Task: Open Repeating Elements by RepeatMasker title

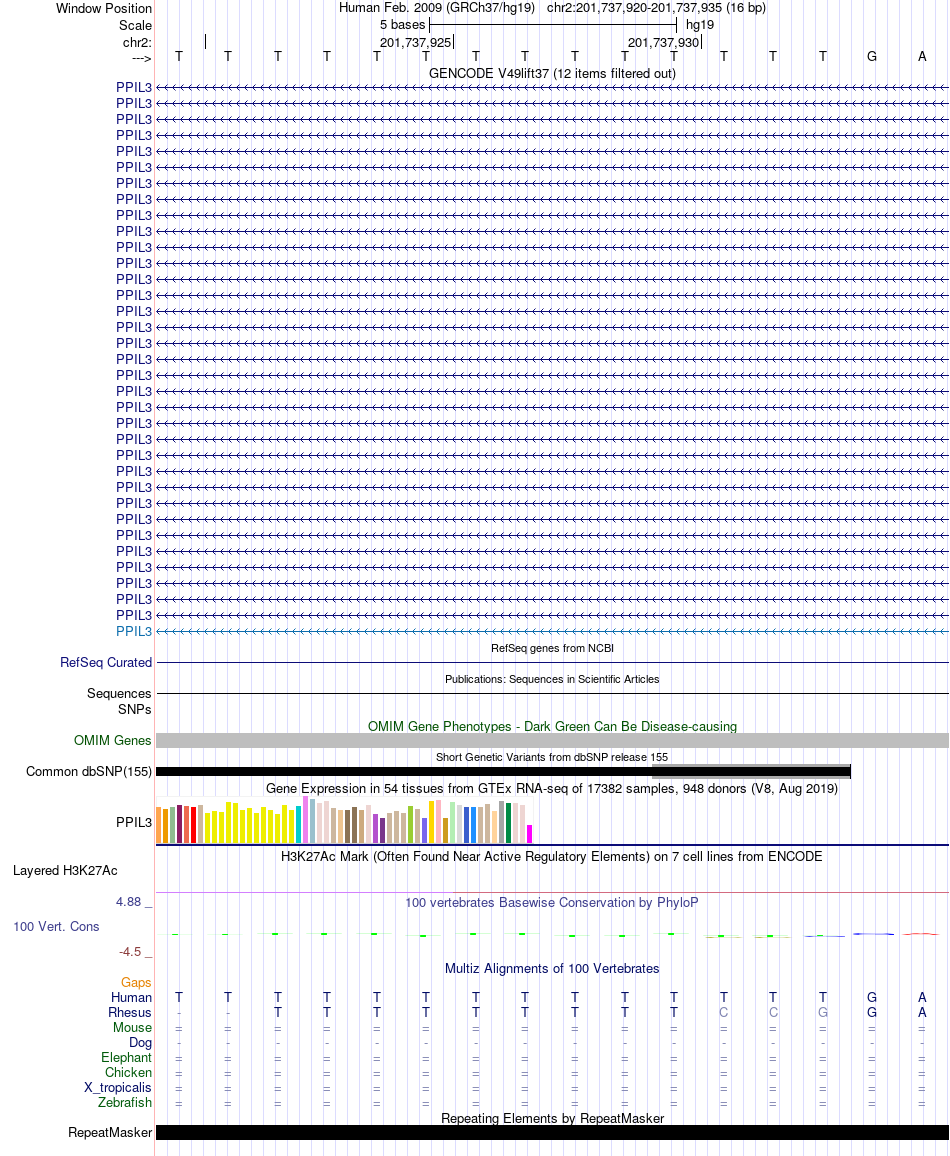Action: point(552,1118)
